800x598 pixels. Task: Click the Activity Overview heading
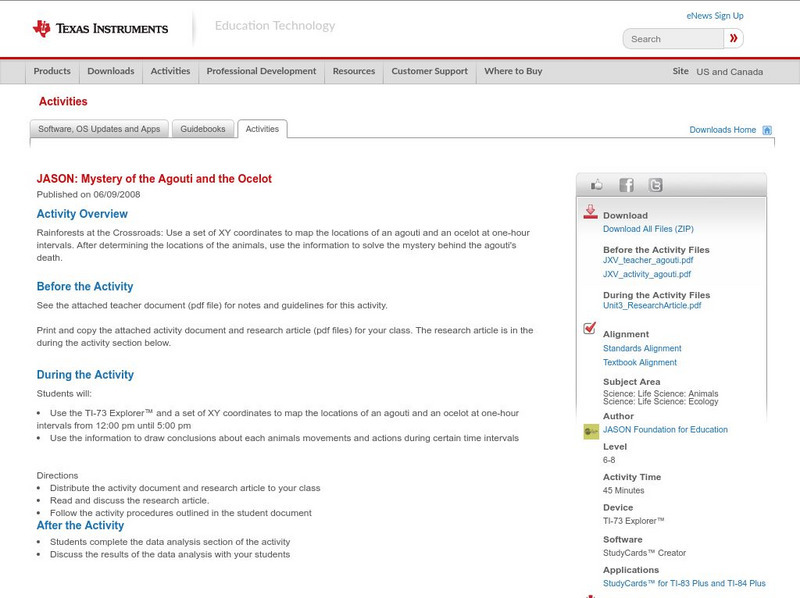[82, 214]
